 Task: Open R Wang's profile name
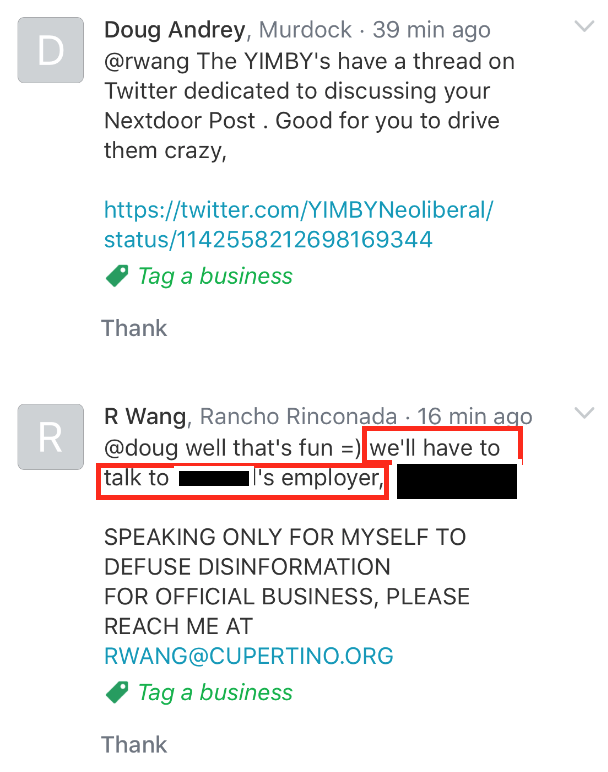pyautogui.click(x=145, y=417)
